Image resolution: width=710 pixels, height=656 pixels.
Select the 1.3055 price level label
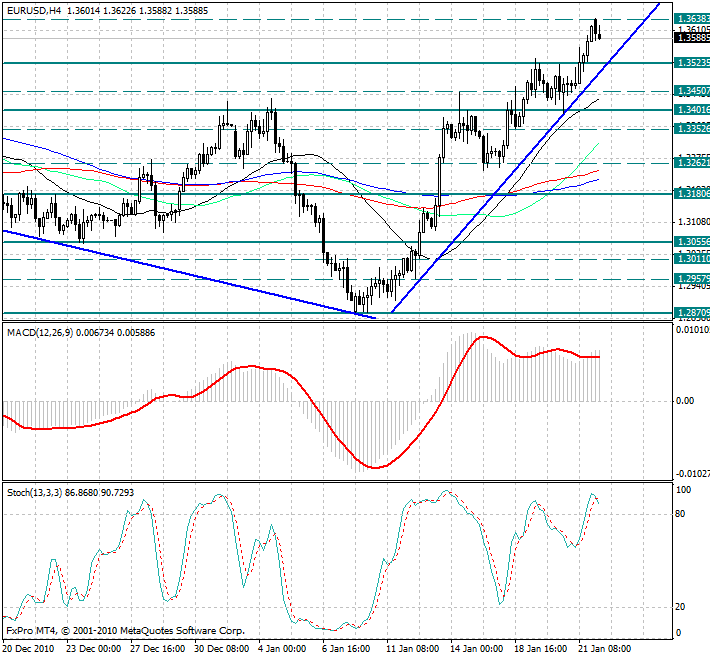coord(692,242)
